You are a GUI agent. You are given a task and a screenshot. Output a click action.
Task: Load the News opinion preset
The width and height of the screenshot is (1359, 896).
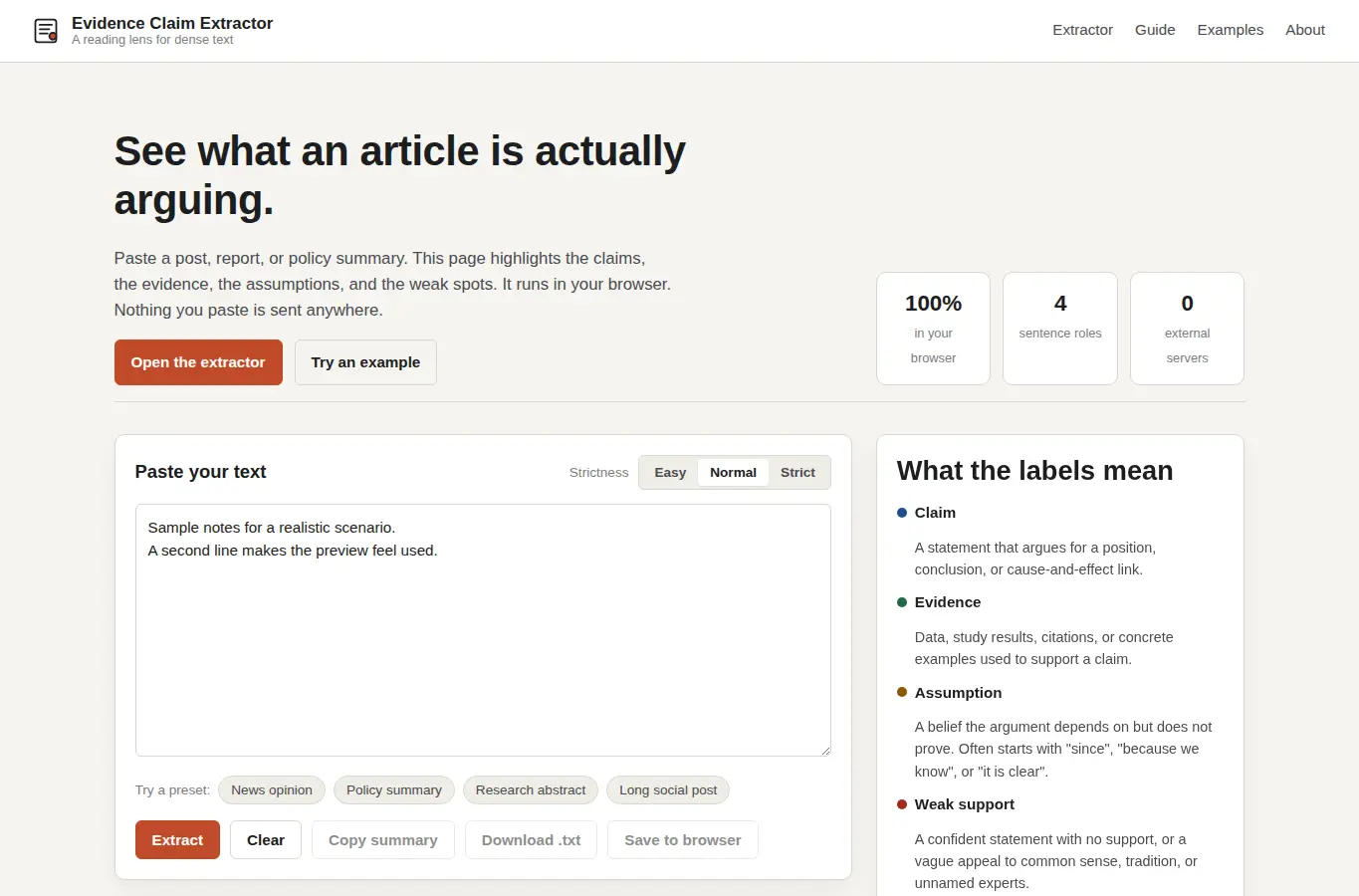pyautogui.click(x=272, y=790)
